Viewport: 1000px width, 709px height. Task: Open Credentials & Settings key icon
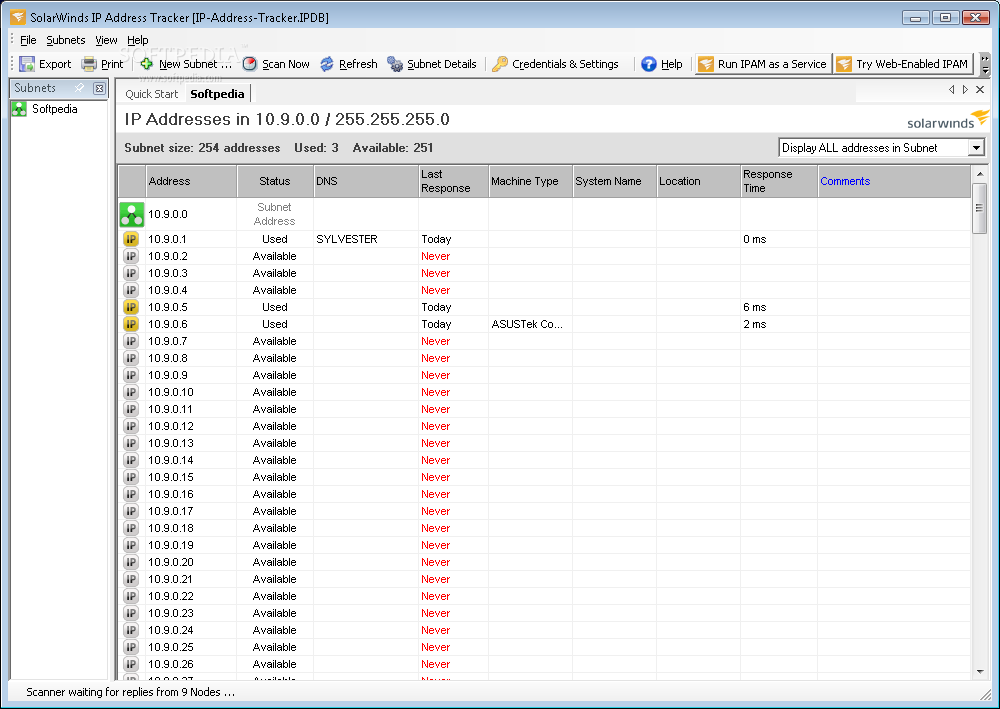pos(500,64)
